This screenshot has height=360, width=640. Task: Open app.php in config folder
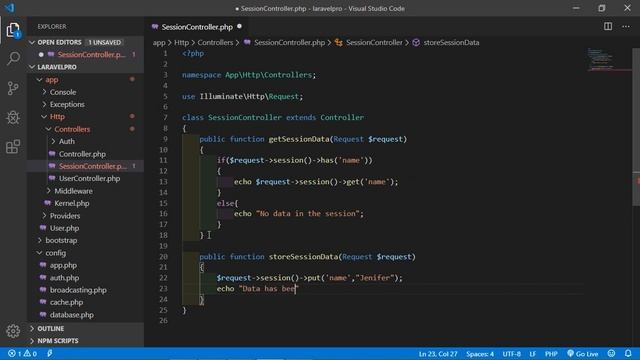point(63,265)
